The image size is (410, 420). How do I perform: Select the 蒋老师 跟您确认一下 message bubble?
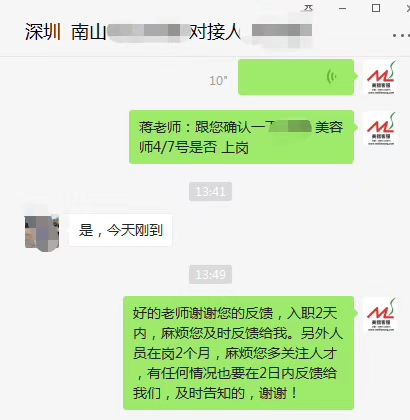coord(241,137)
